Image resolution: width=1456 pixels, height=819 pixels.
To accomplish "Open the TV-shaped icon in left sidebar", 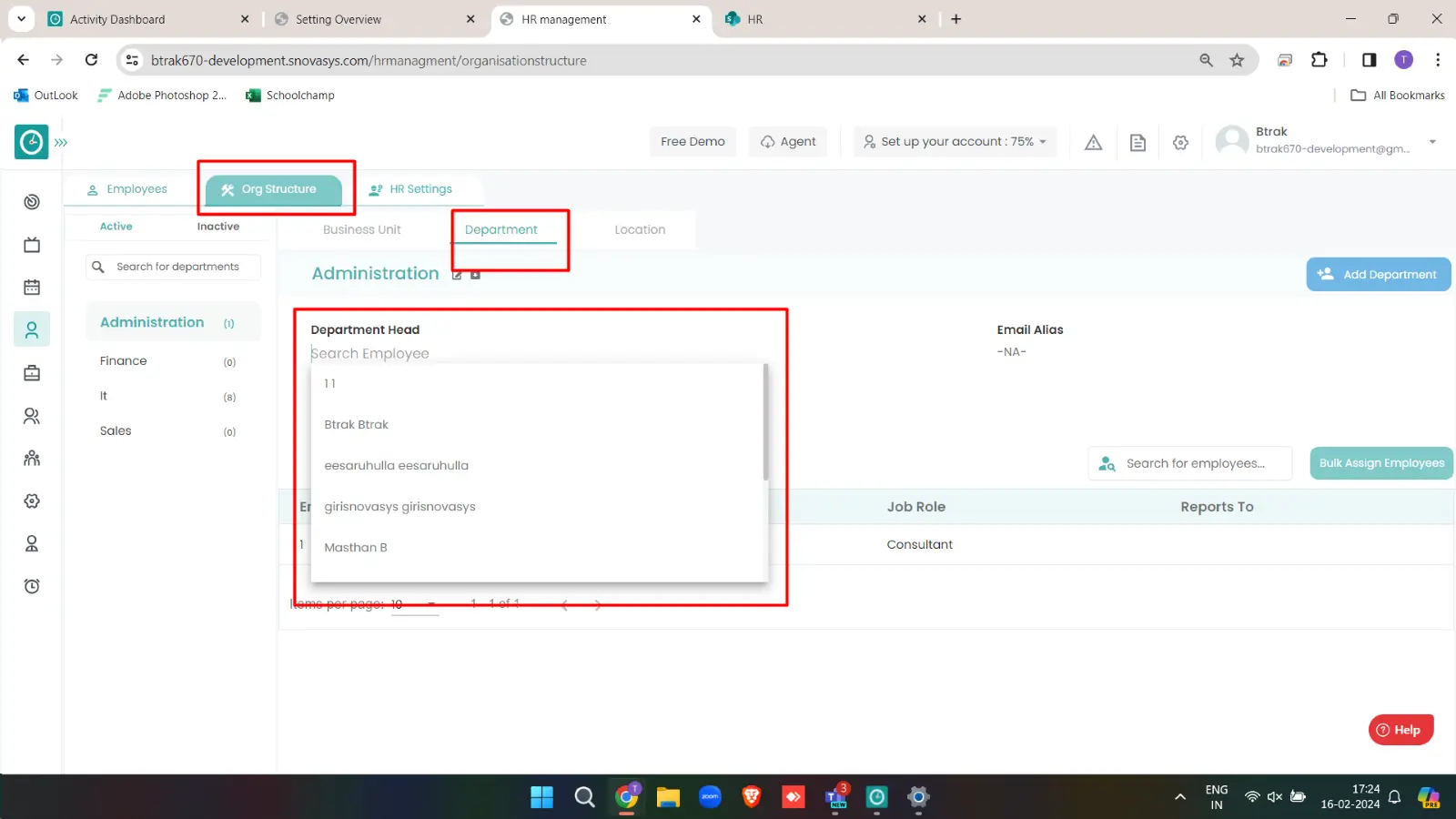I will tap(32, 245).
